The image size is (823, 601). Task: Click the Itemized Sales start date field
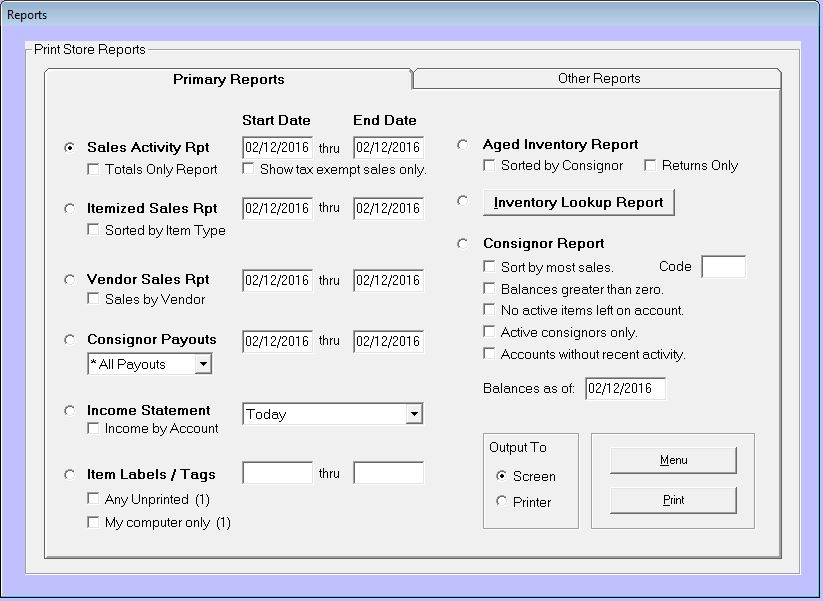point(278,208)
